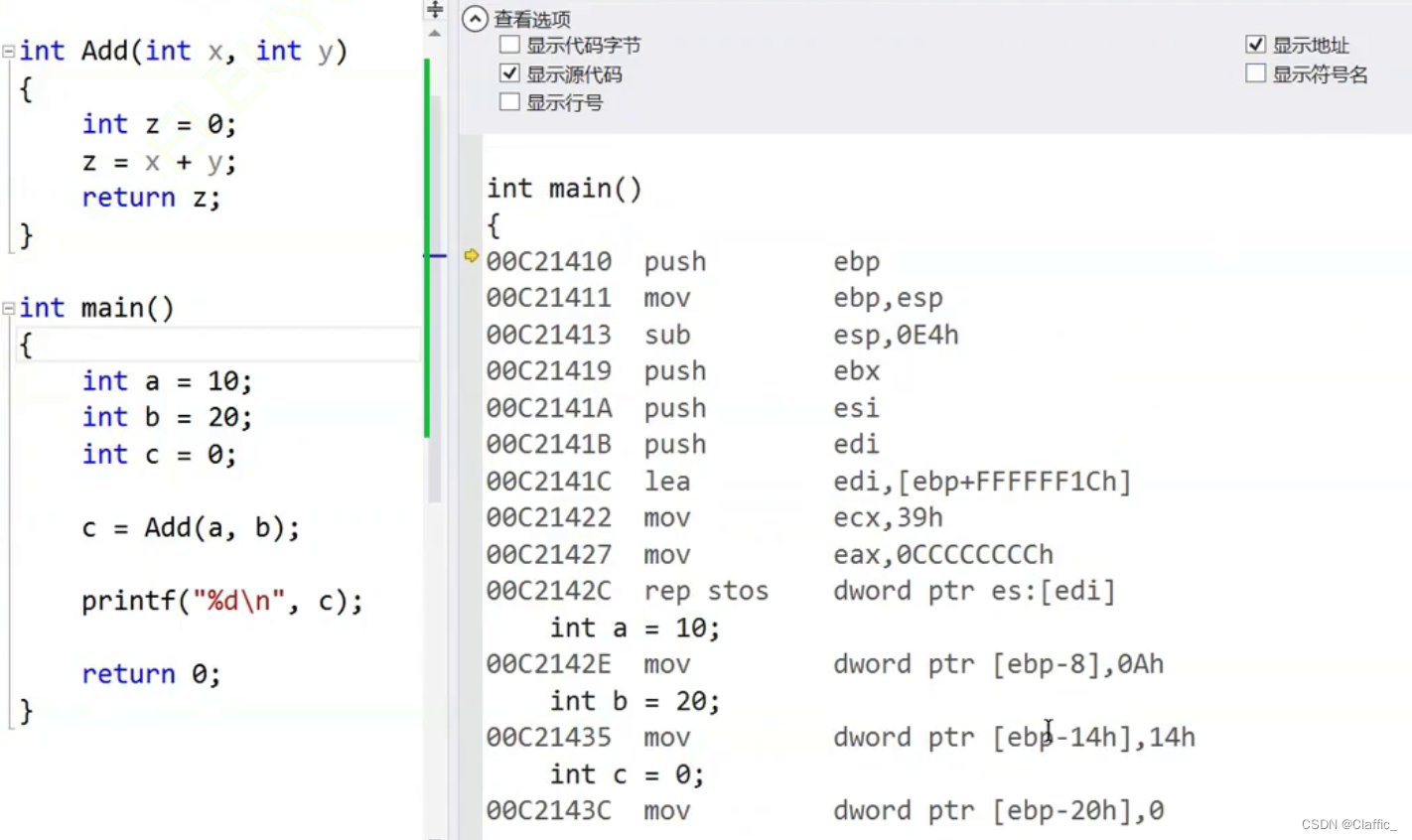The height and width of the screenshot is (840, 1412).
Task: Click address 00C2142C in disassembly
Action: [x=549, y=592]
